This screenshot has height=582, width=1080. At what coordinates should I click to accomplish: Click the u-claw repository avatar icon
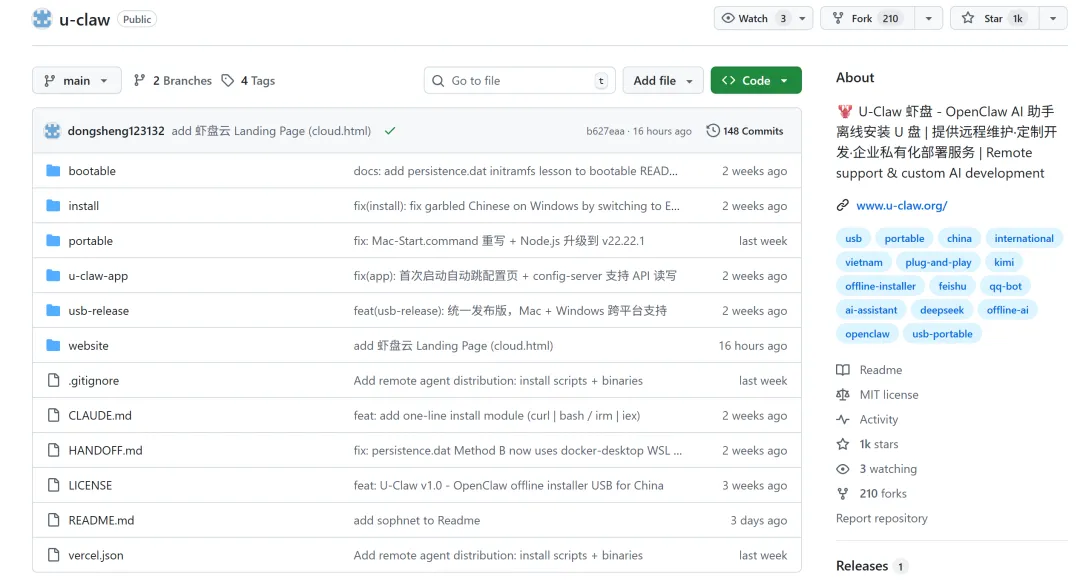point(42,19)
